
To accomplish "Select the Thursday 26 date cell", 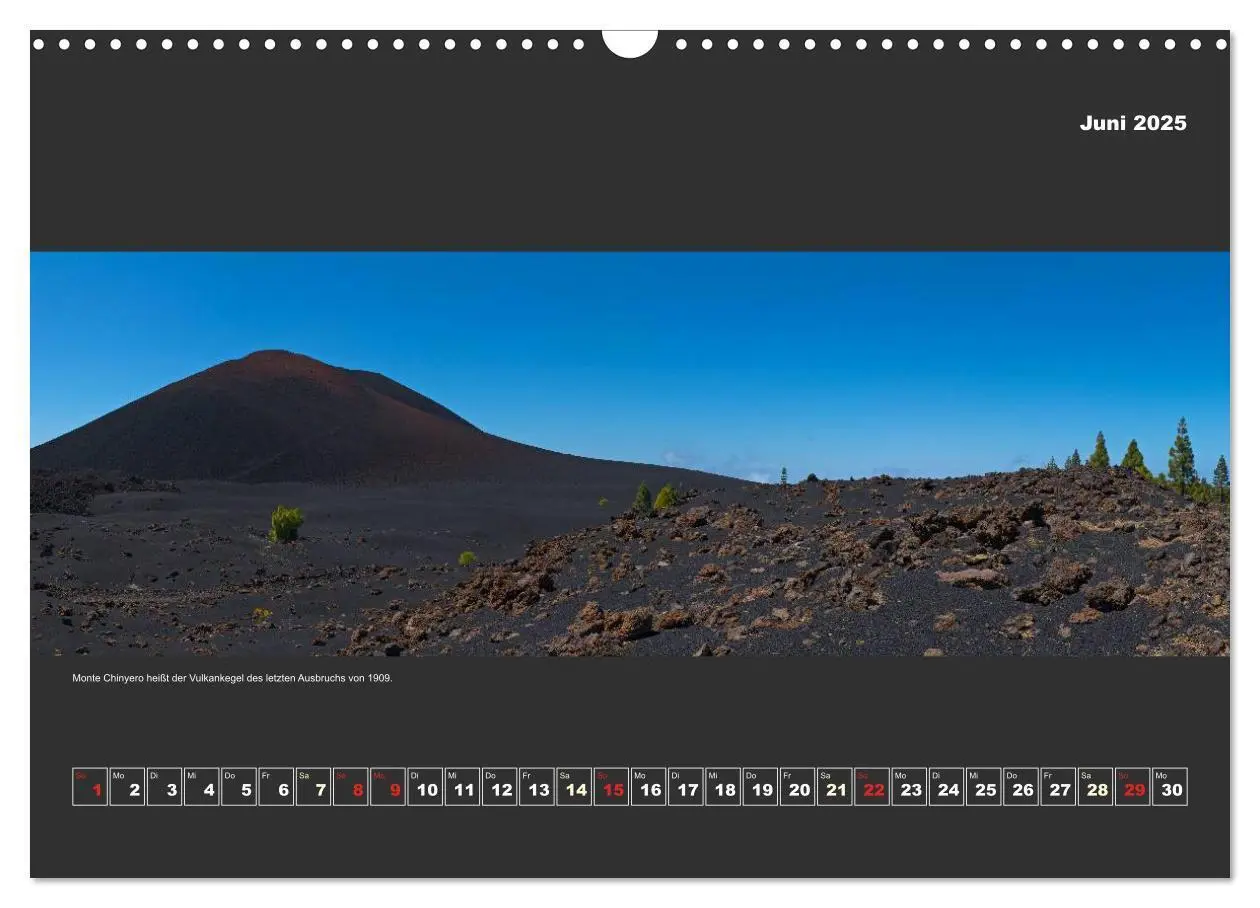I will point(1021,786).
